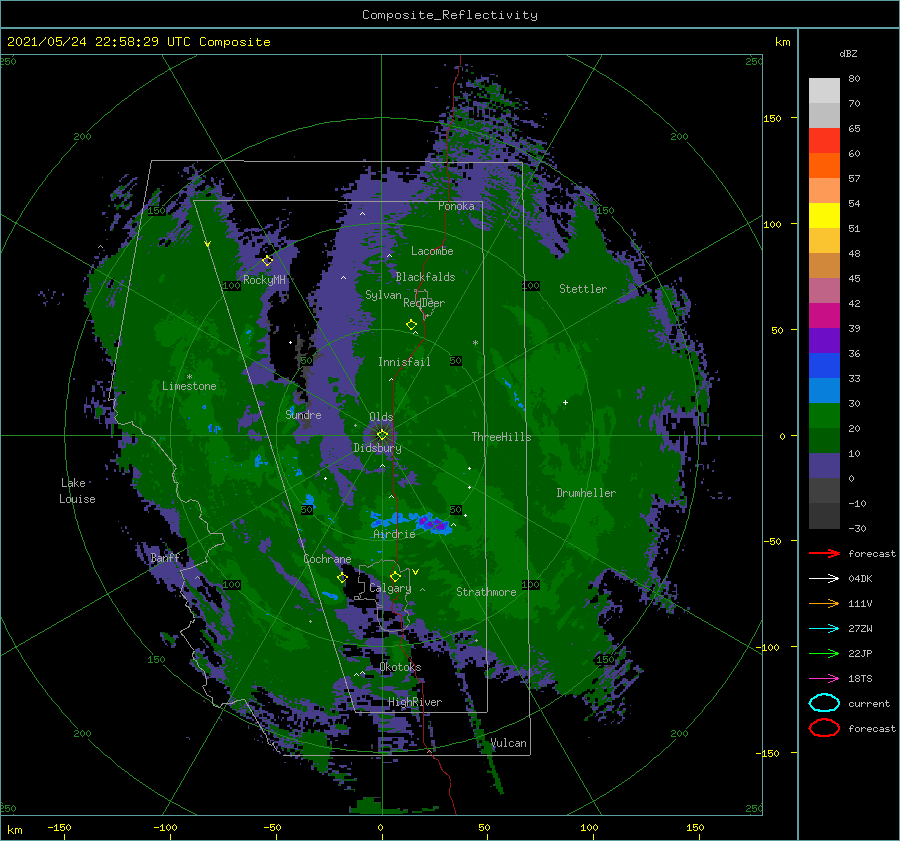Click the Strathmore city label
This screenshot has width=900, height=841.
(486, 592)
